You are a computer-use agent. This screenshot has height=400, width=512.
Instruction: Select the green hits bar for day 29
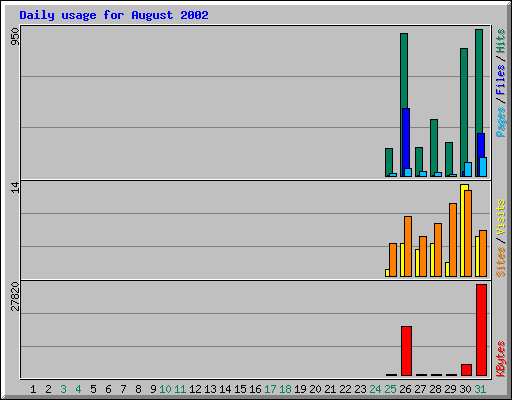449,158
